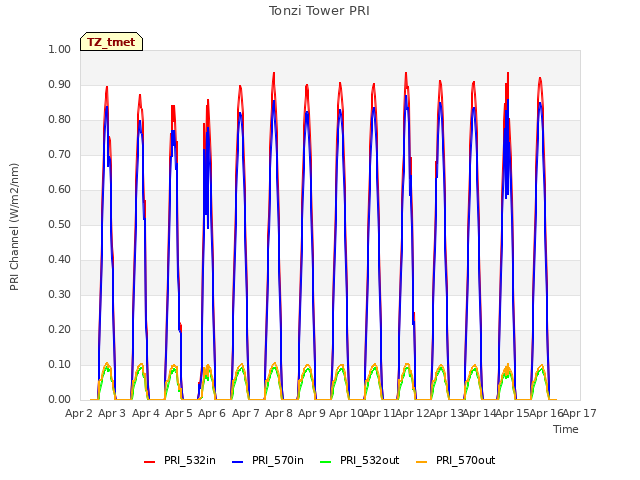
Task: Click the Apr 17 x-axis tick label
Action: 580,413
